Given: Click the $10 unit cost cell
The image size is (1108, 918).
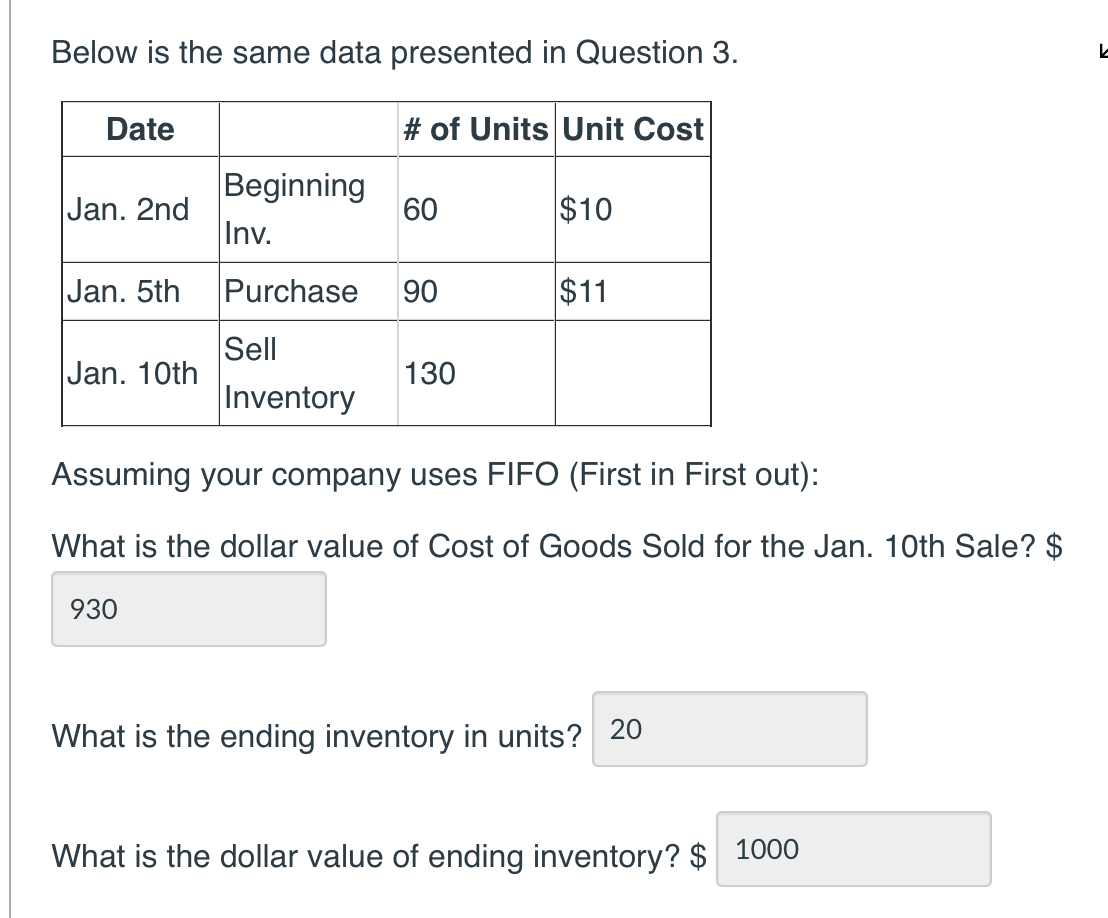Looking at the screenshot, I should pos(586,210).
